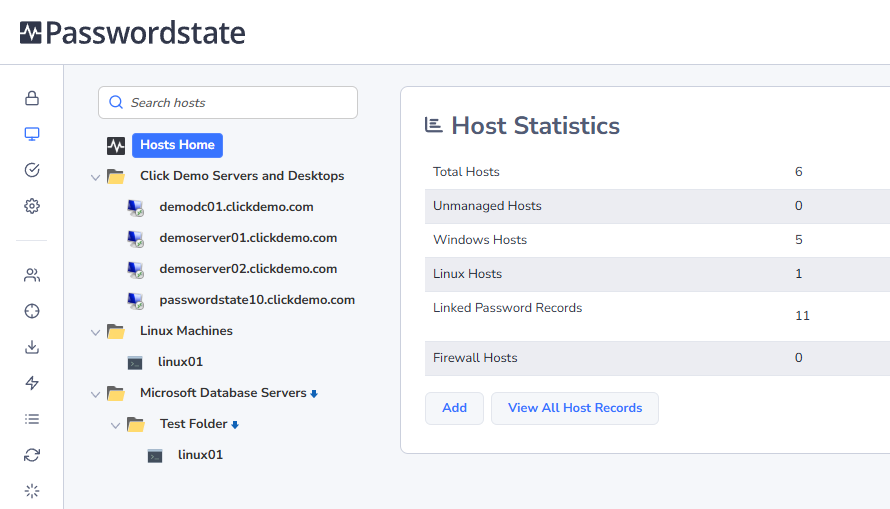Click the Windows Hosts row label
The width and height of the screenshot is (890, 509).
[x=480, y=240]
